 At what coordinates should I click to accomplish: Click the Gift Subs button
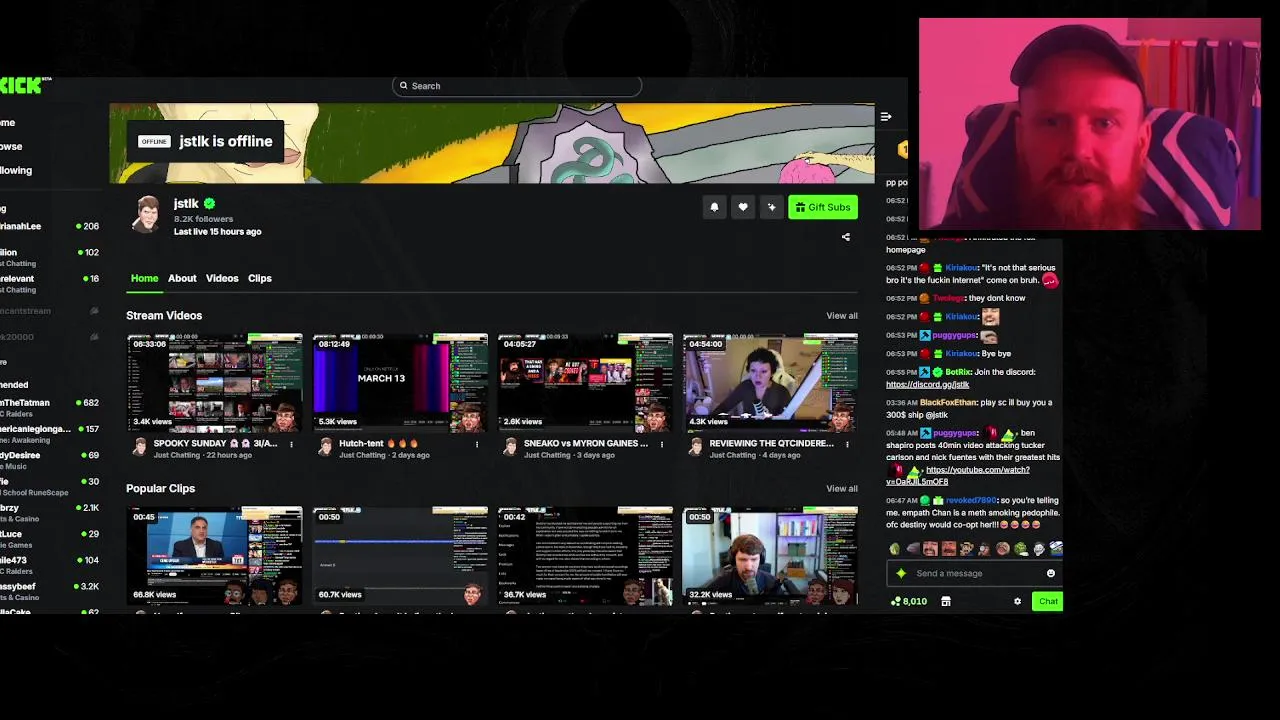coord(823,207)
